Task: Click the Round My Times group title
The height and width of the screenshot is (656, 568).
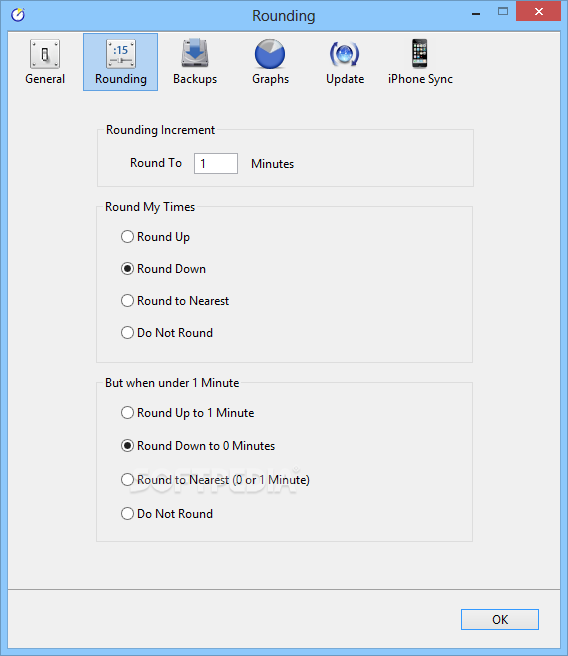Action: 150,207
